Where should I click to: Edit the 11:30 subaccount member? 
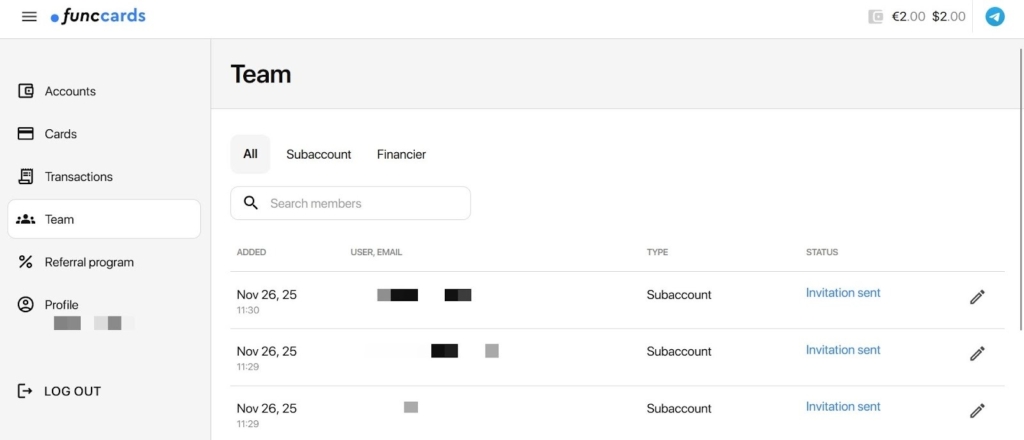point(977,297)
